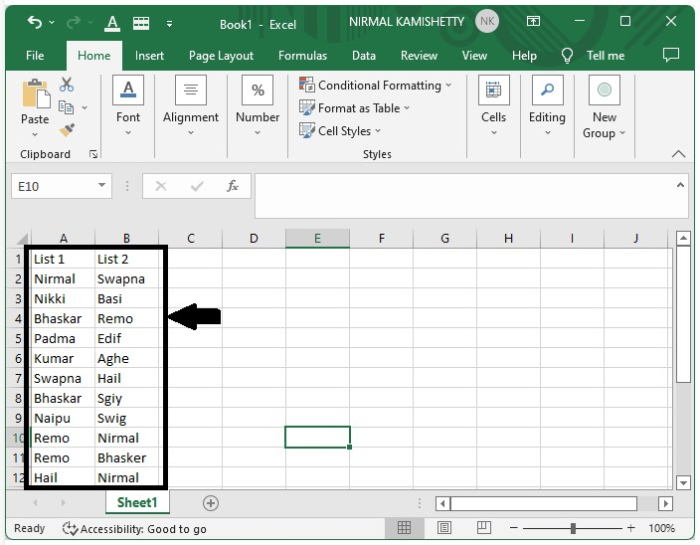Open the Name Box dropdown arrow
The width and height of the screenshot is (700, 545).
tap(102, 185)
